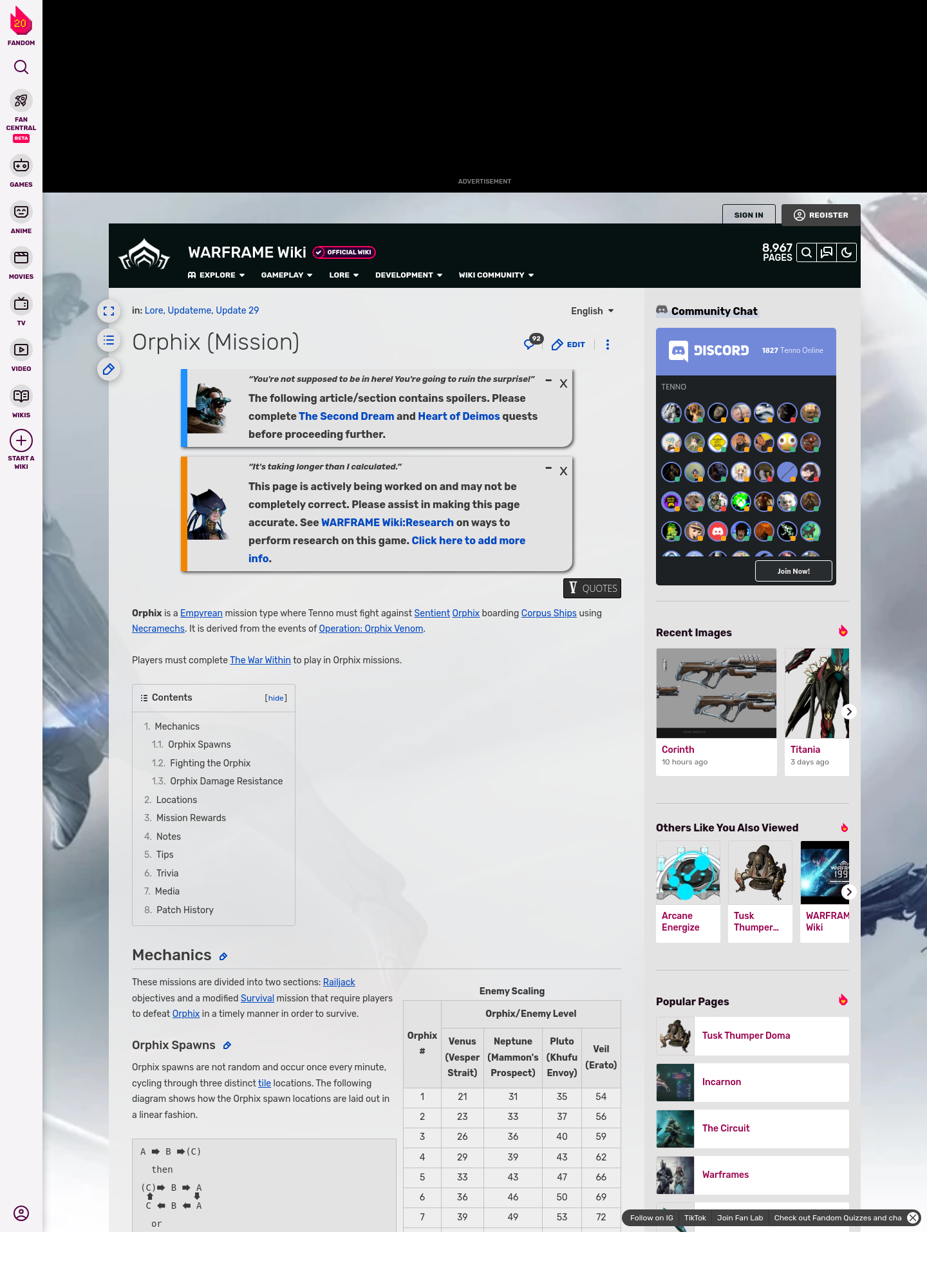Open the 92 comments icon

(533, 342)
